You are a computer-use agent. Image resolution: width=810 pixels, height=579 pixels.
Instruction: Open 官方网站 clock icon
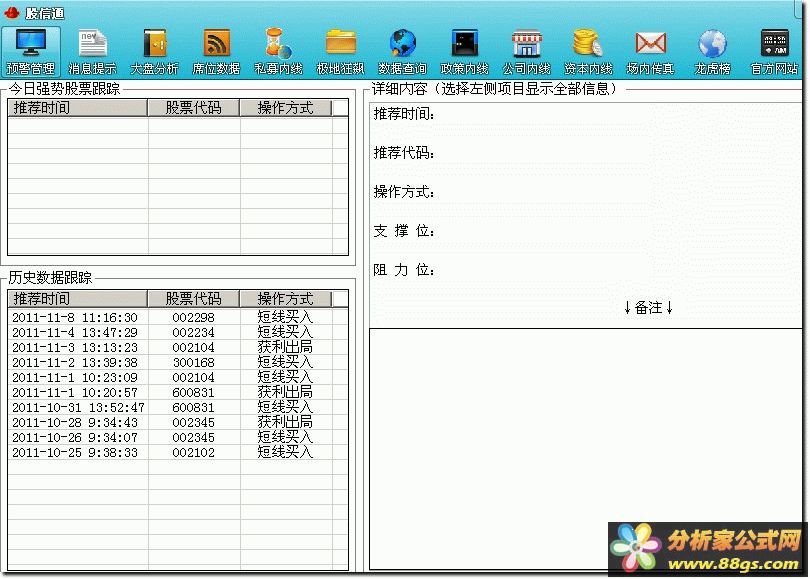pyautogui.click(x=774, y=51)
